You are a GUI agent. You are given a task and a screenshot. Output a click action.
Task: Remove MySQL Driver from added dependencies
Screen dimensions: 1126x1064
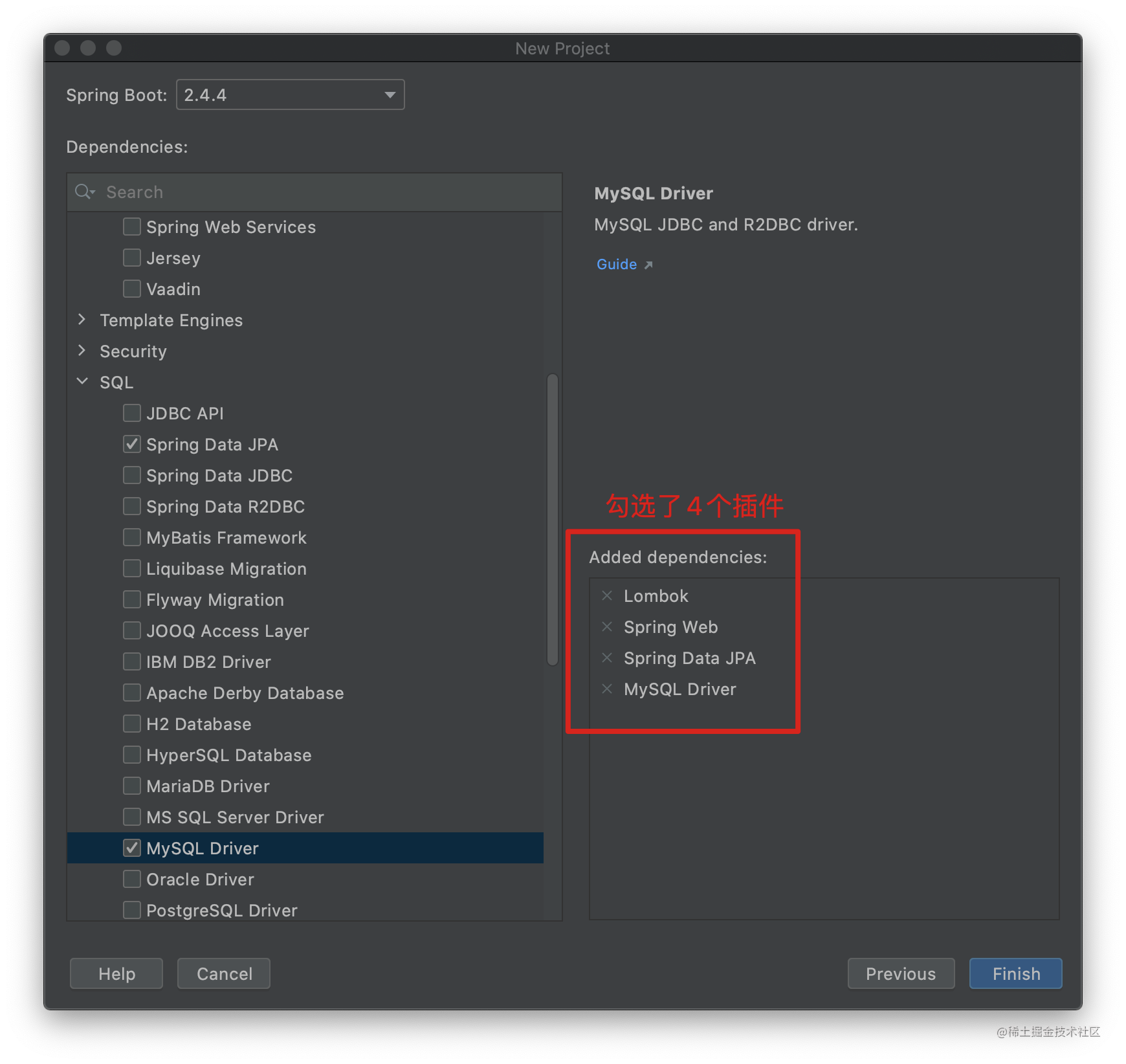point(607,689)
